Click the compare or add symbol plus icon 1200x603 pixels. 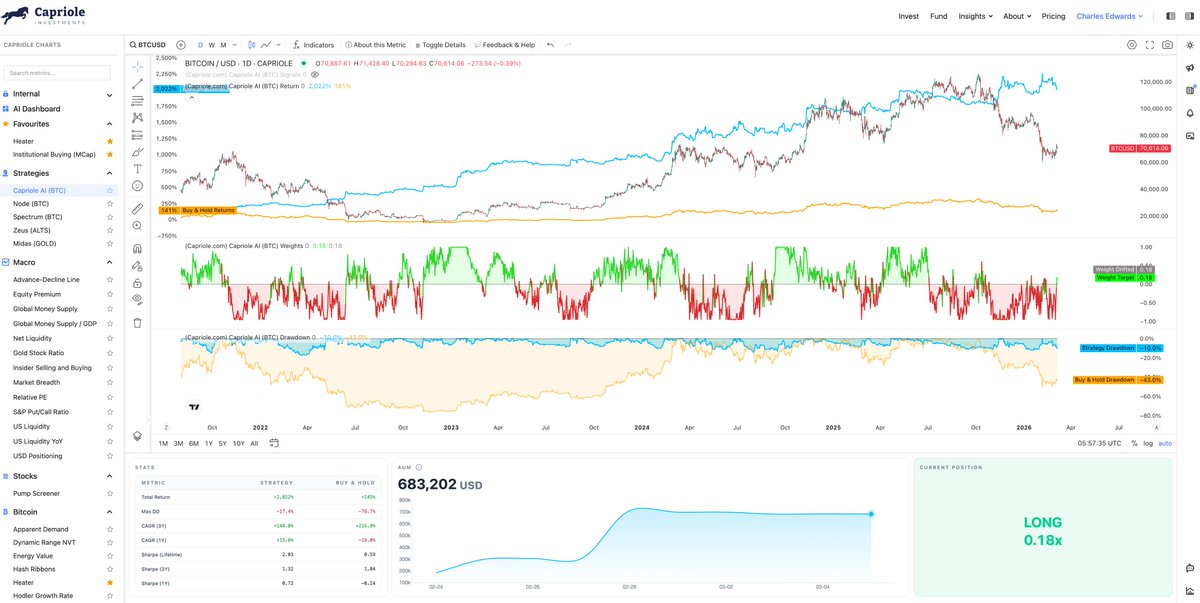tap(181, 45)
